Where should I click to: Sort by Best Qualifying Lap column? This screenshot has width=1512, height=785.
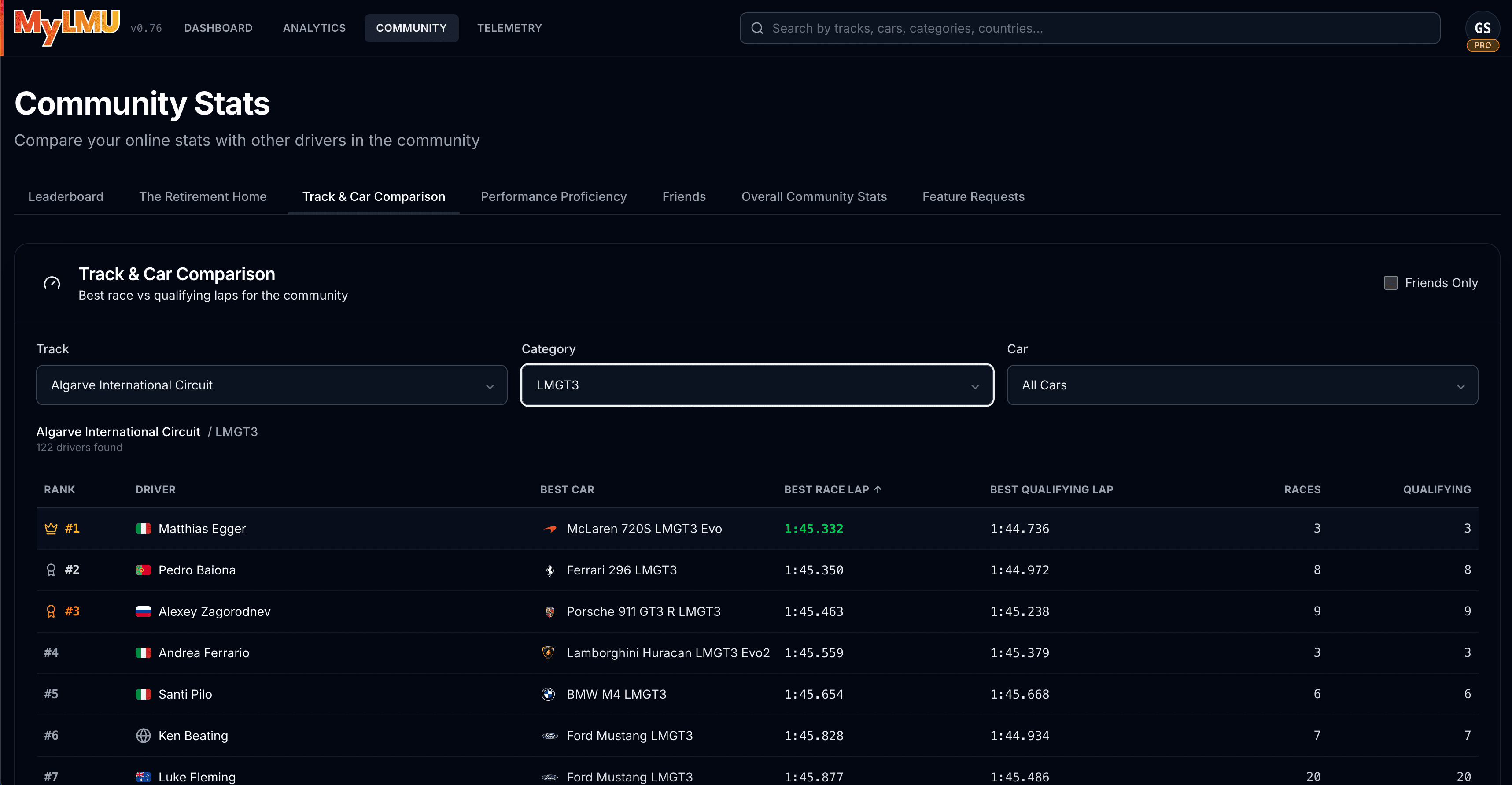point(1051,490)
